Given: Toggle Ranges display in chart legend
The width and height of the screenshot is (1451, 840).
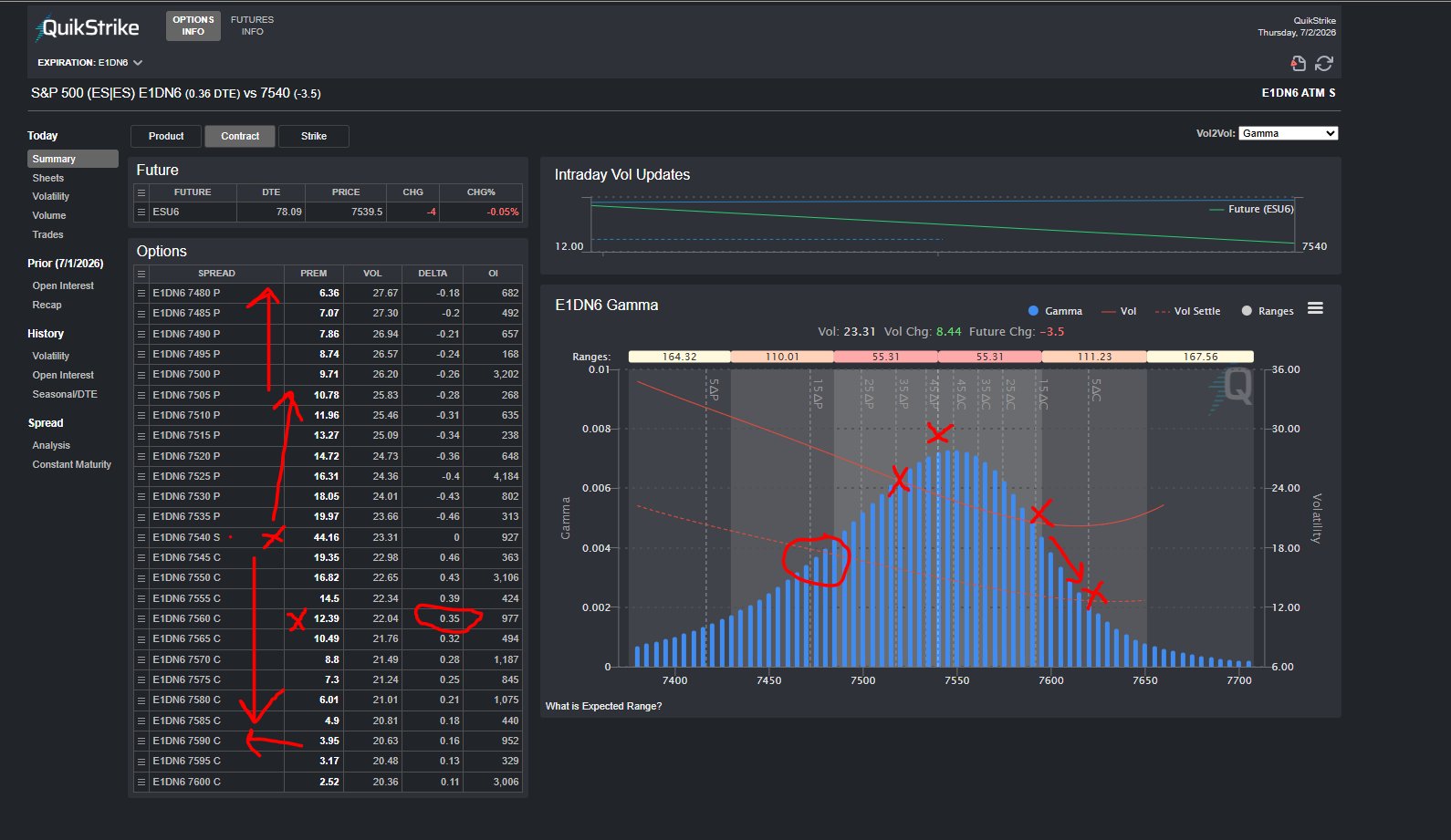Looking at the screenshot, I should click(1268, 311).
